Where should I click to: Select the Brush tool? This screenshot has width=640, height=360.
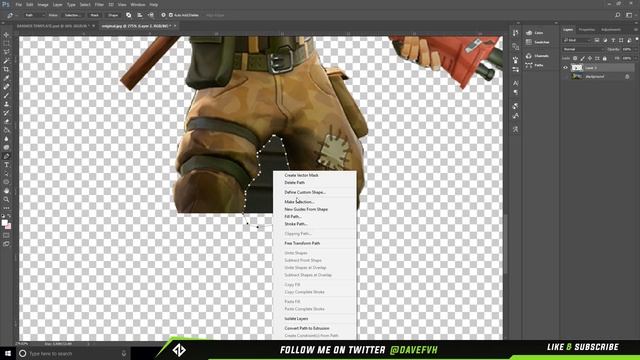click(7, 96)
